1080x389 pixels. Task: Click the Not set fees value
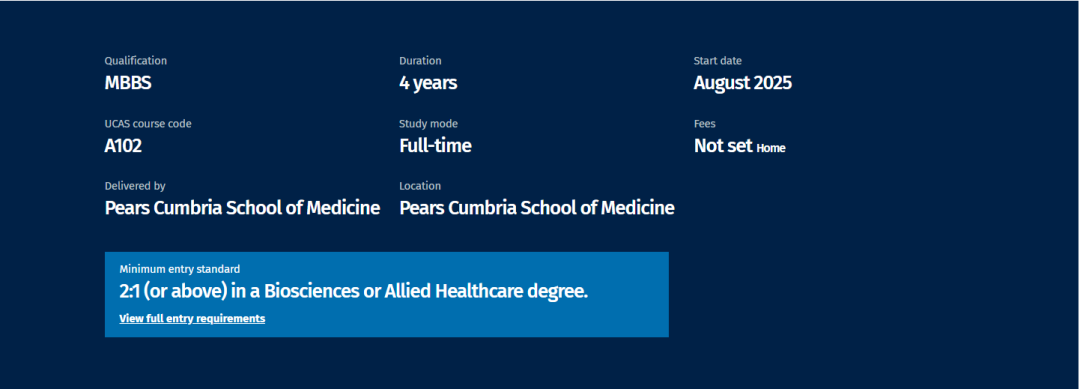click(723, 146)
